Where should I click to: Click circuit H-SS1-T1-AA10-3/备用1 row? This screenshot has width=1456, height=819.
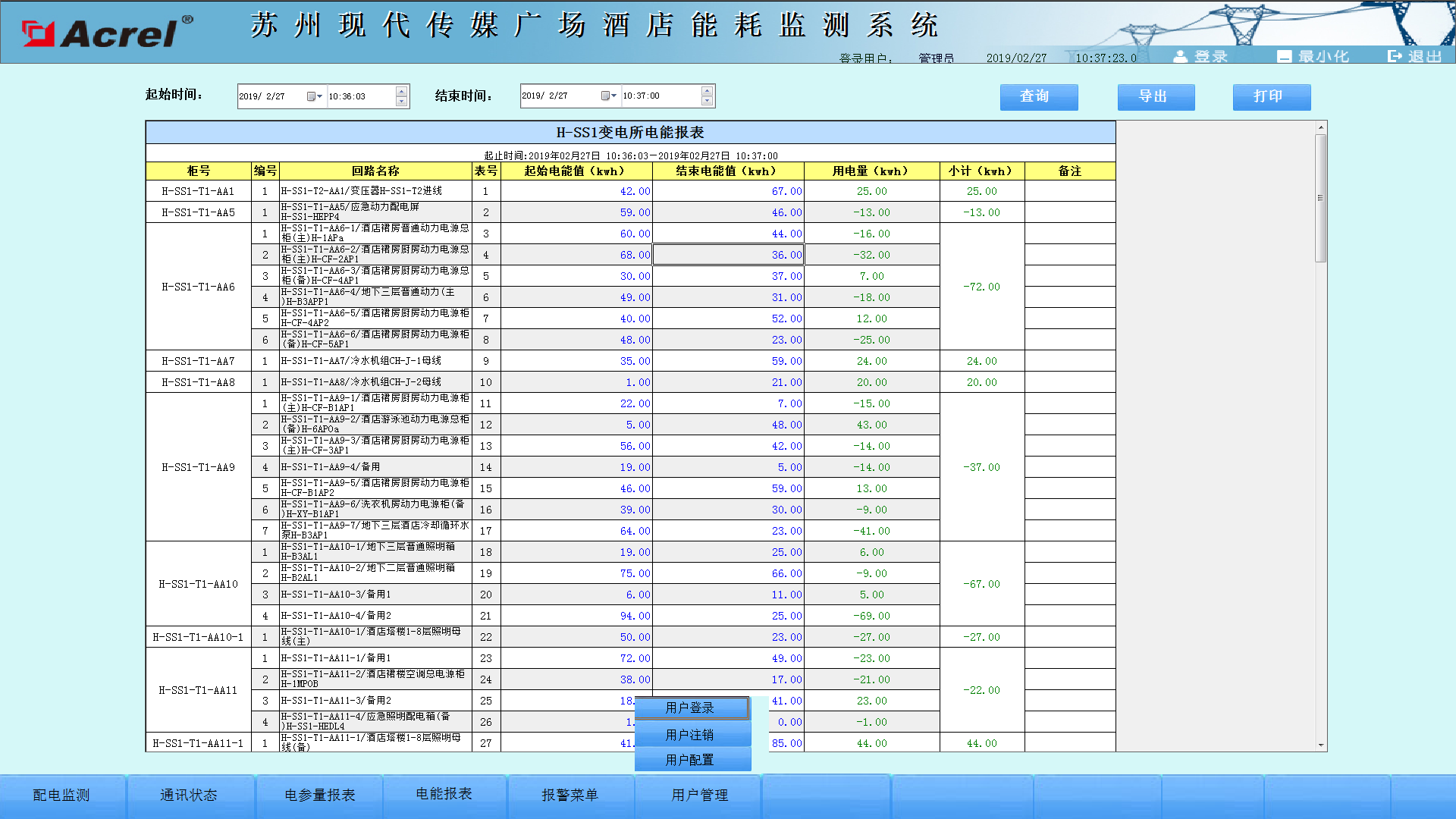pos(375,595)
